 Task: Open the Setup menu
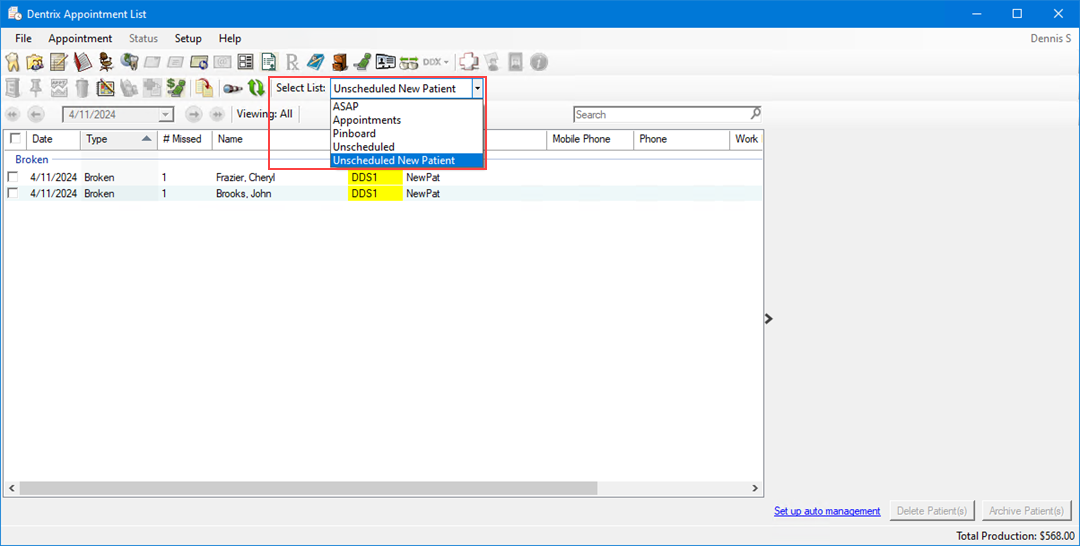point(188,38)
